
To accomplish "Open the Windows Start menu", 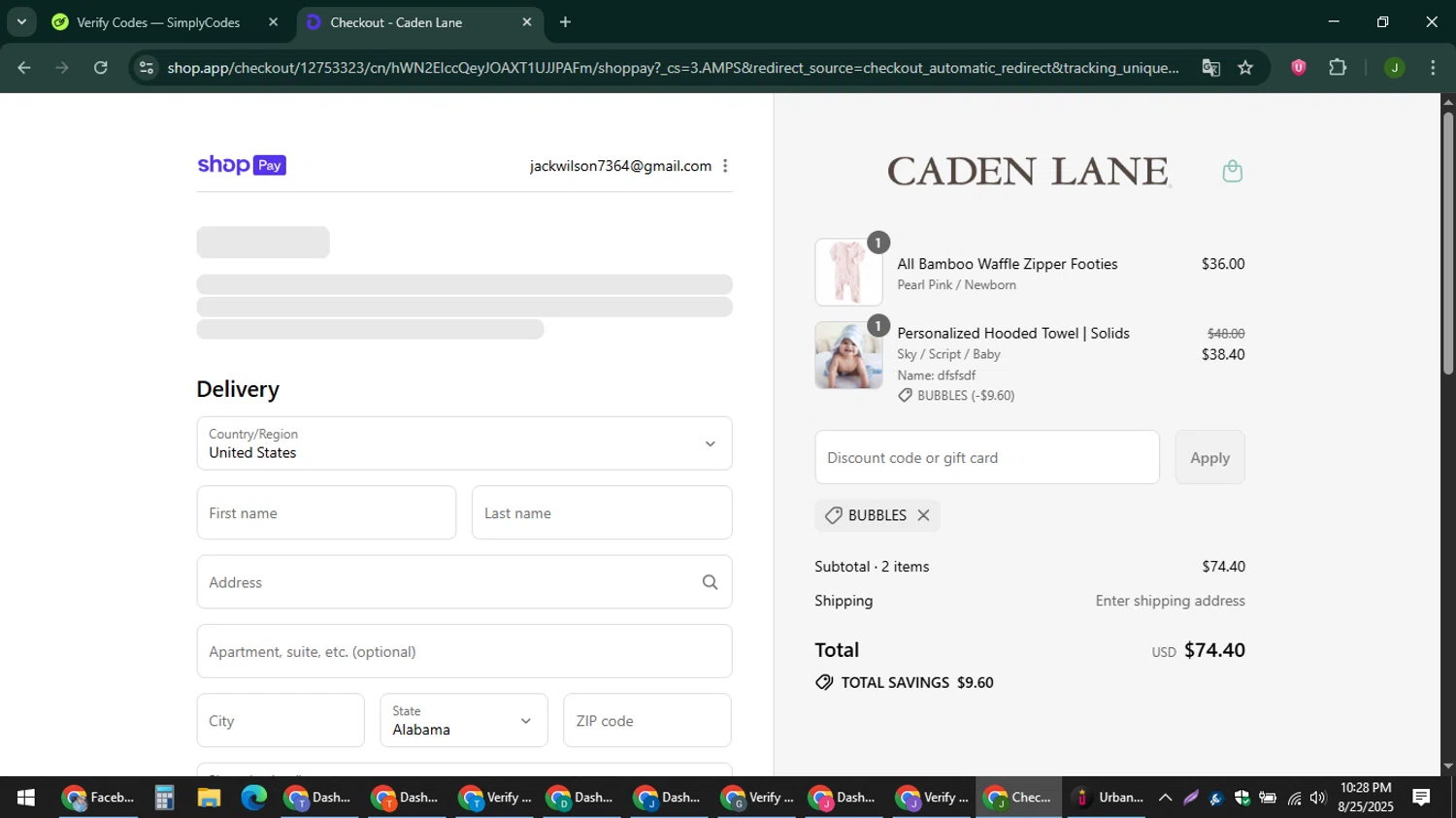I will [x=26, y=798].
